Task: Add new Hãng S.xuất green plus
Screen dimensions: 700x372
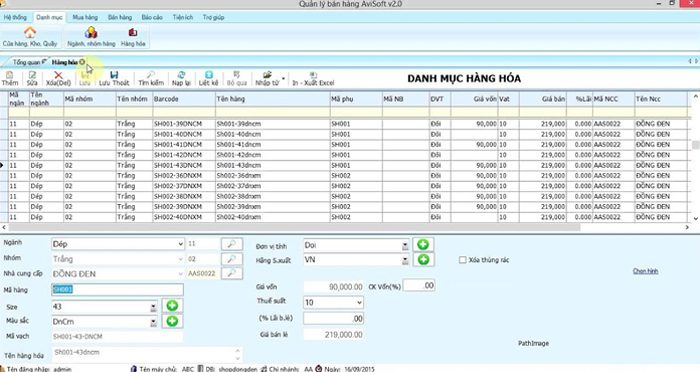Action: point(423,259)
